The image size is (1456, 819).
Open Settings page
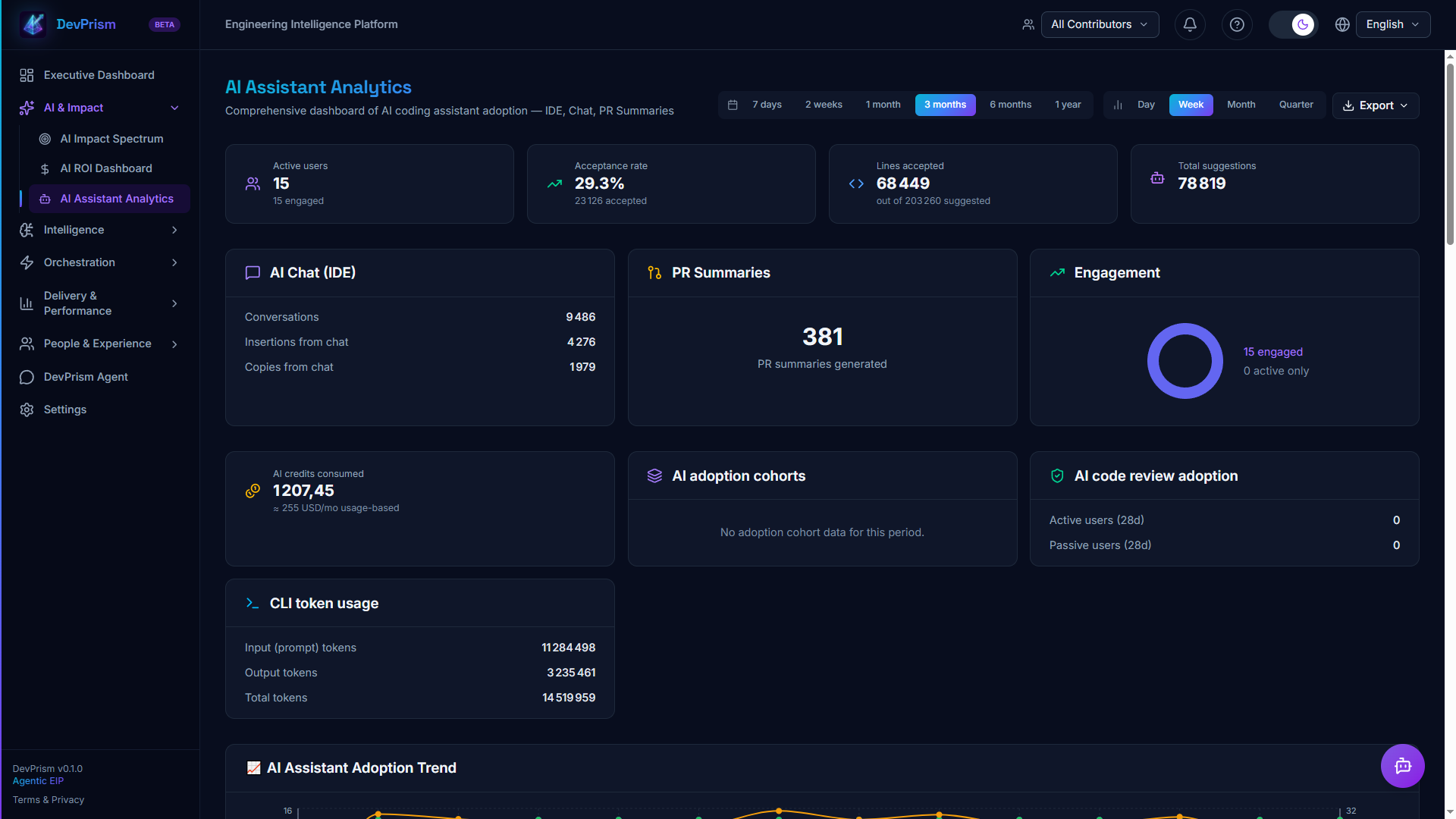pyautogui.click(x=99, y=409)
